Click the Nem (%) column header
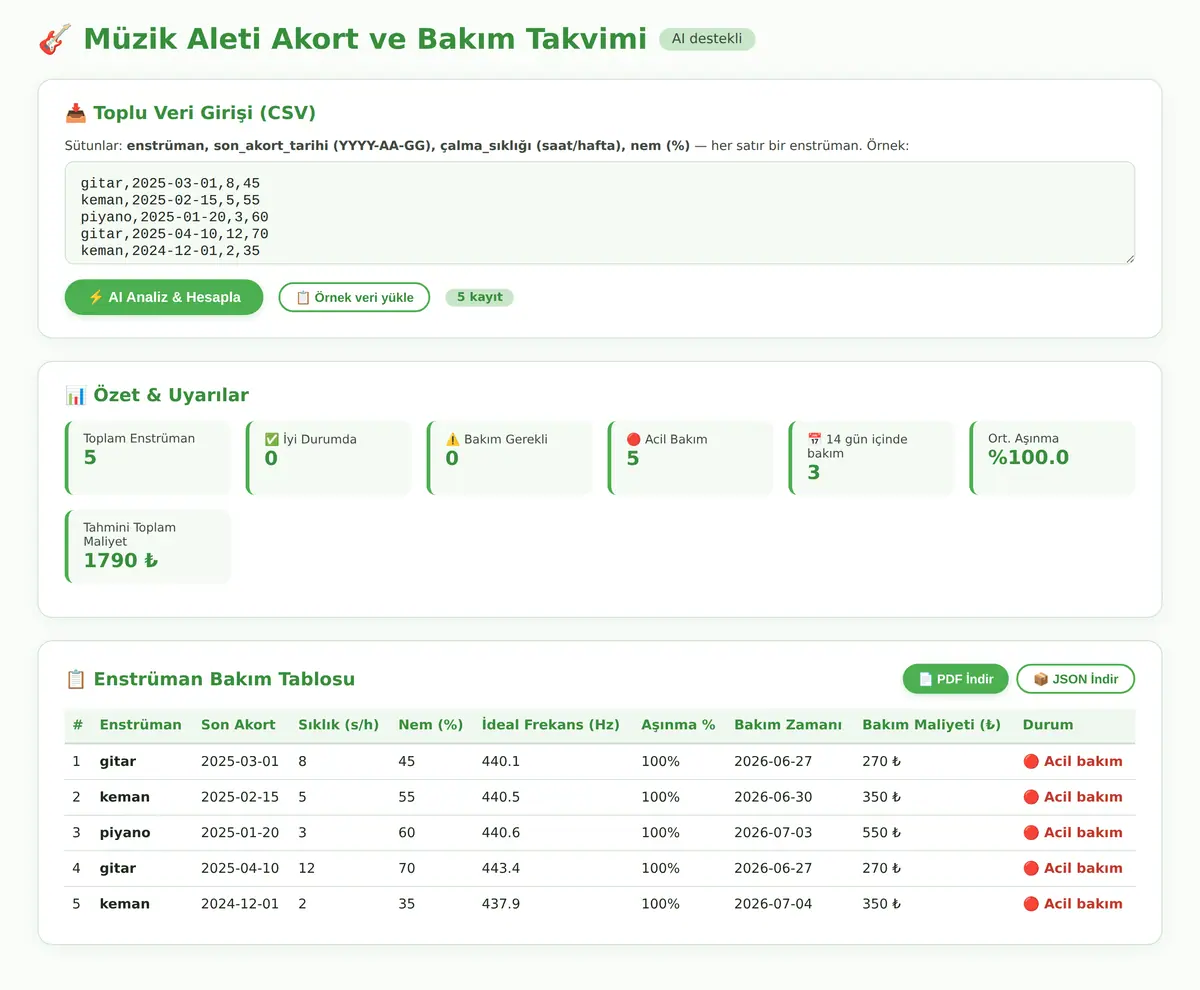 (x=430, y=725)
